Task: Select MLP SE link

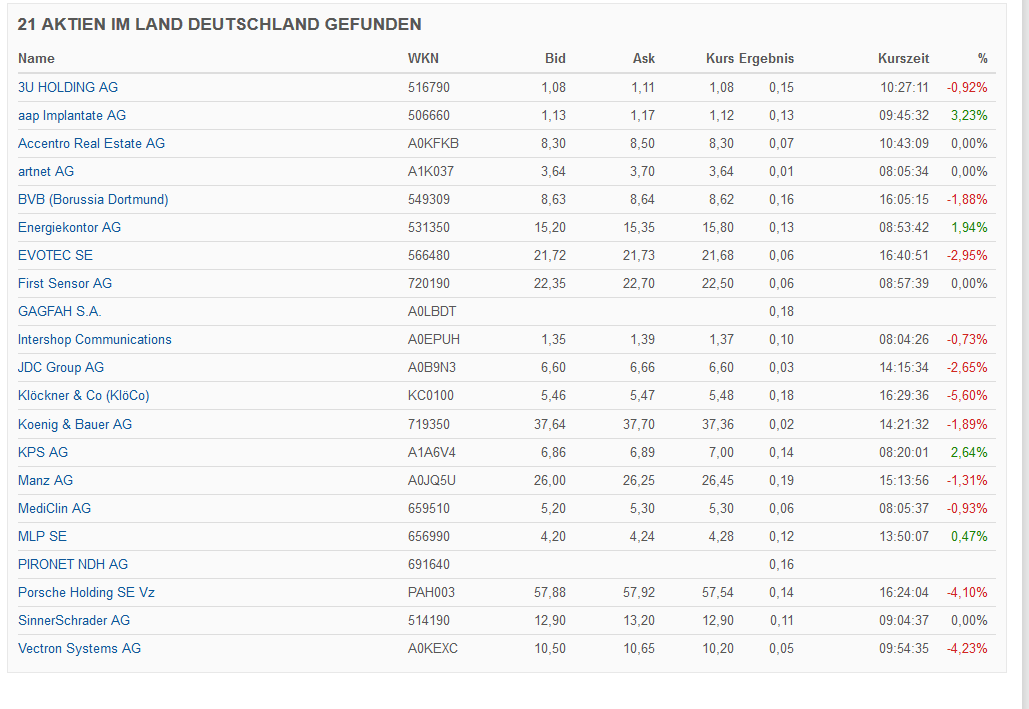Action: pyautogui.click(x=42, y=536)
